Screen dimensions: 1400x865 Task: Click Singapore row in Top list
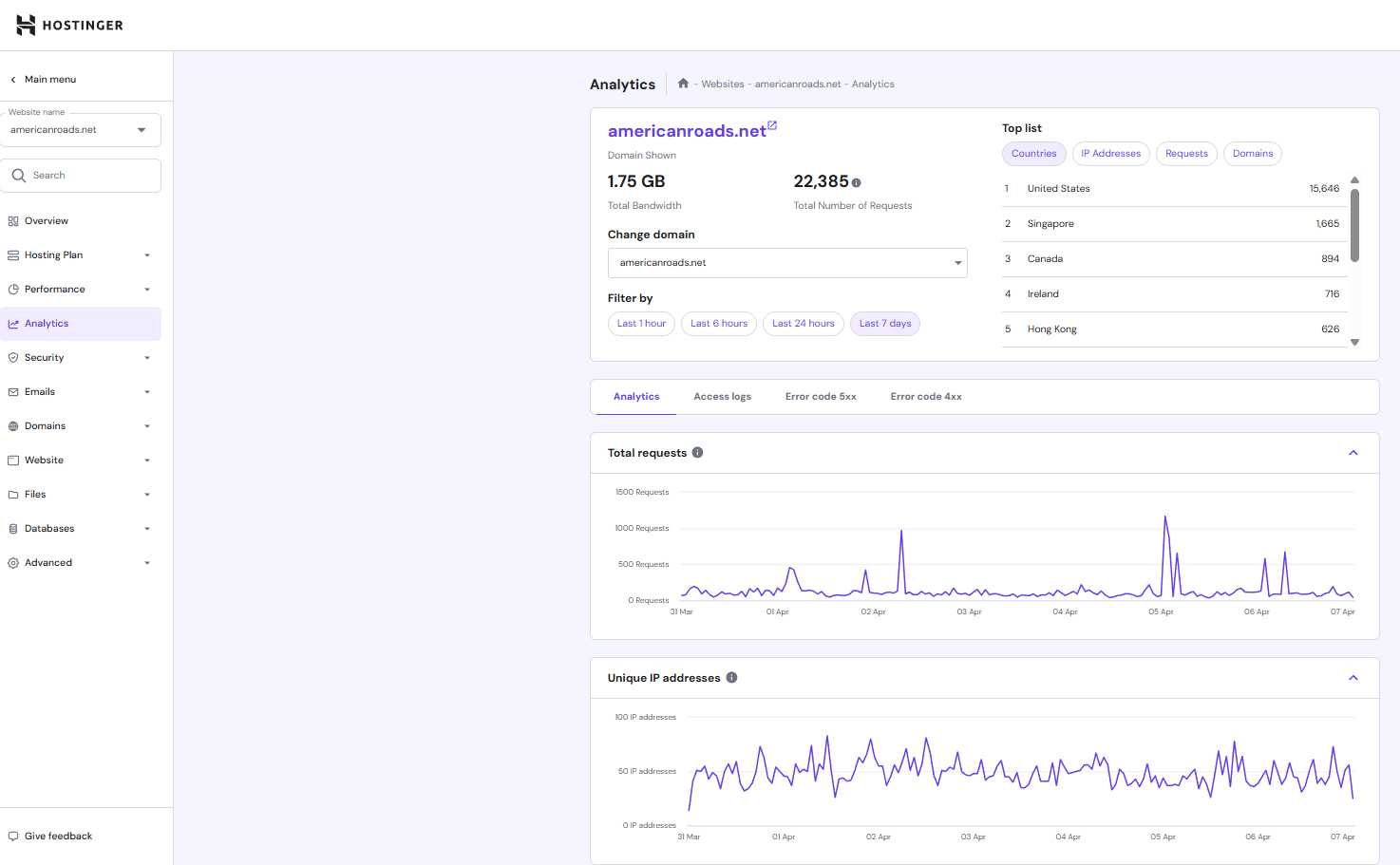(x=1175, y=224)
